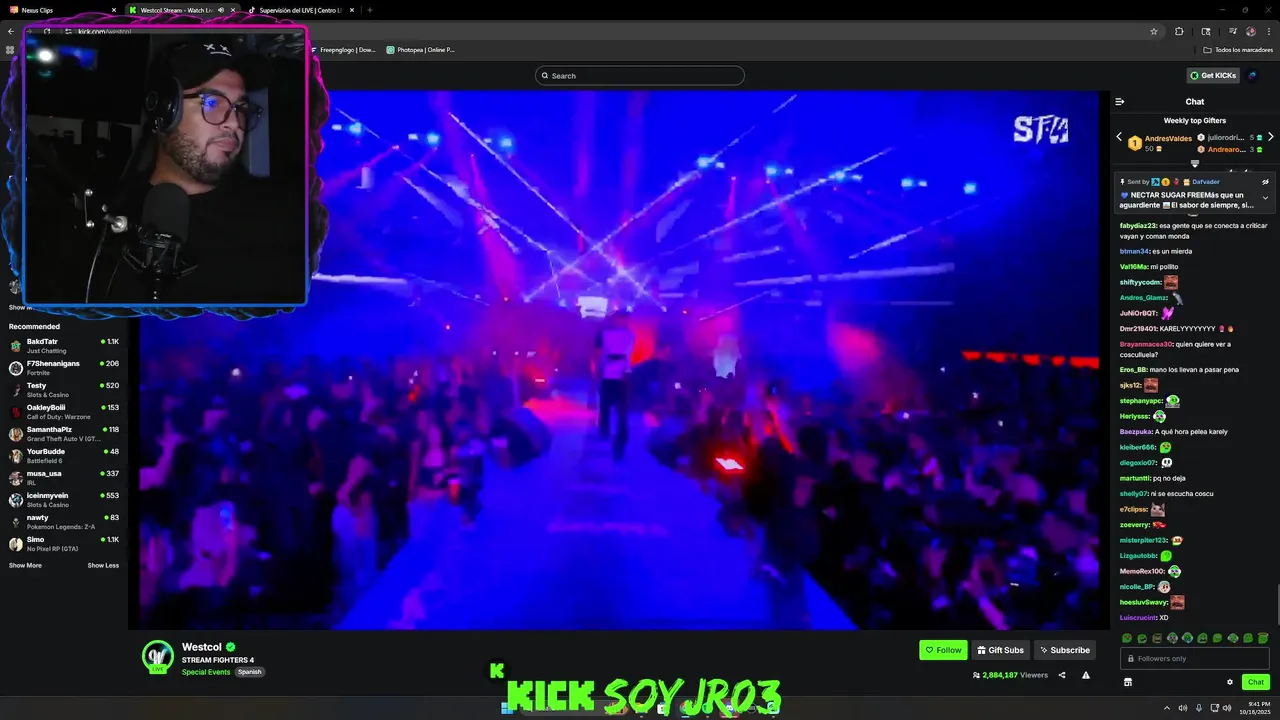Open recommended channel F7Shenanigans
Image resolution: width=1280 pixels, height=720 pixels.
coord(64,368)
